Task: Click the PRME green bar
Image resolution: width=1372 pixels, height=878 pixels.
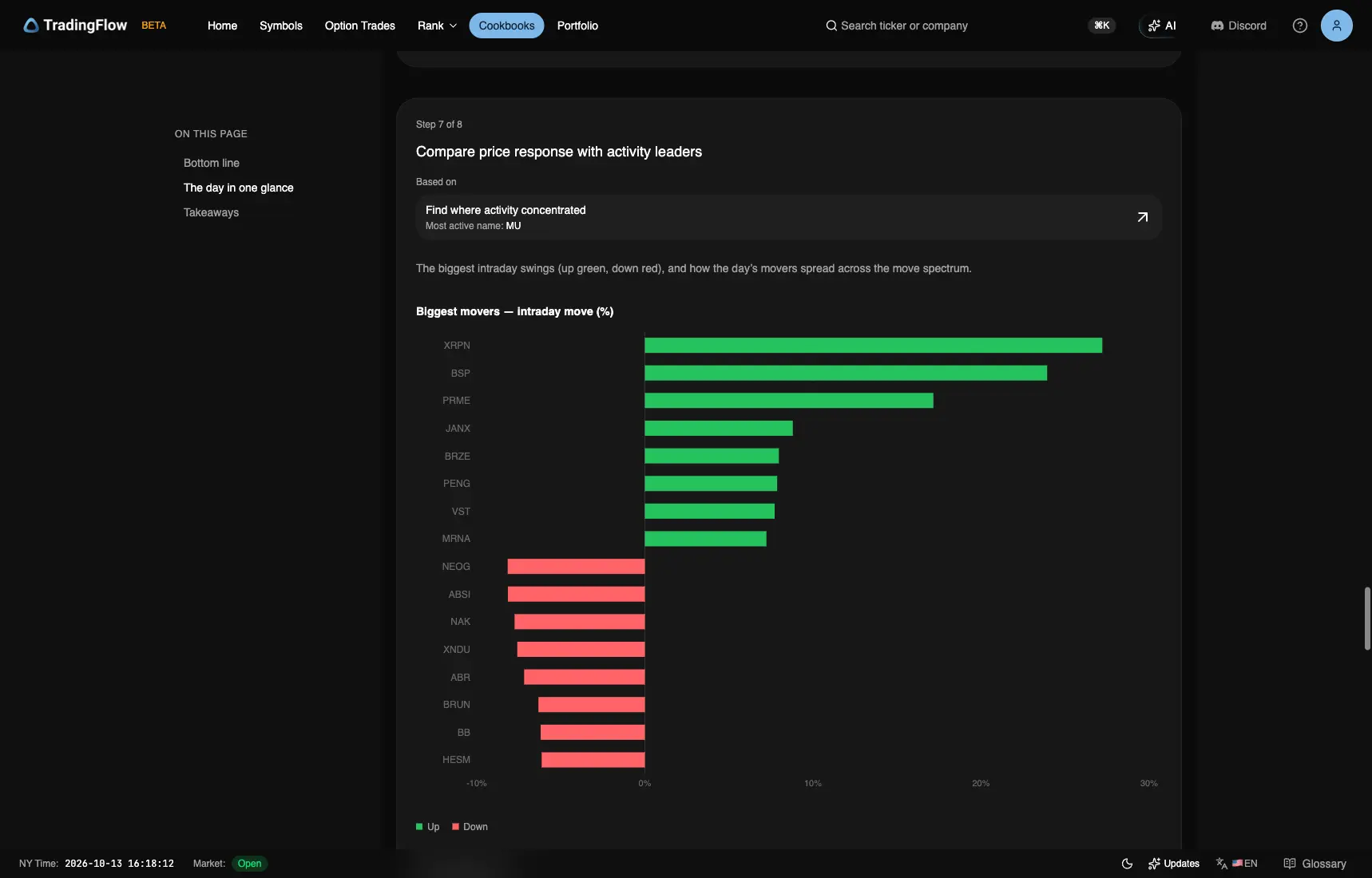Action: (789, 401)
